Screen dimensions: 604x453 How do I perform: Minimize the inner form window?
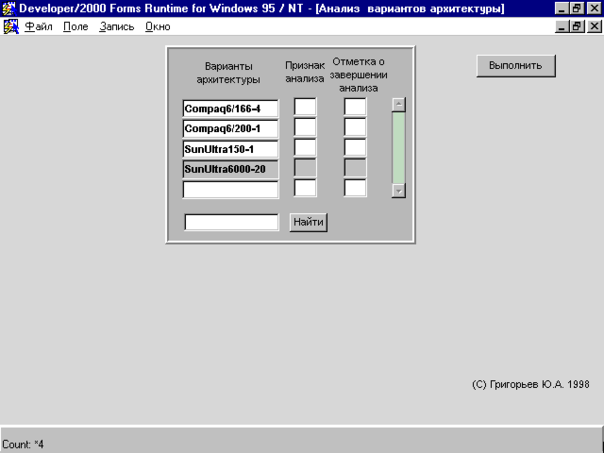point(562,27)
